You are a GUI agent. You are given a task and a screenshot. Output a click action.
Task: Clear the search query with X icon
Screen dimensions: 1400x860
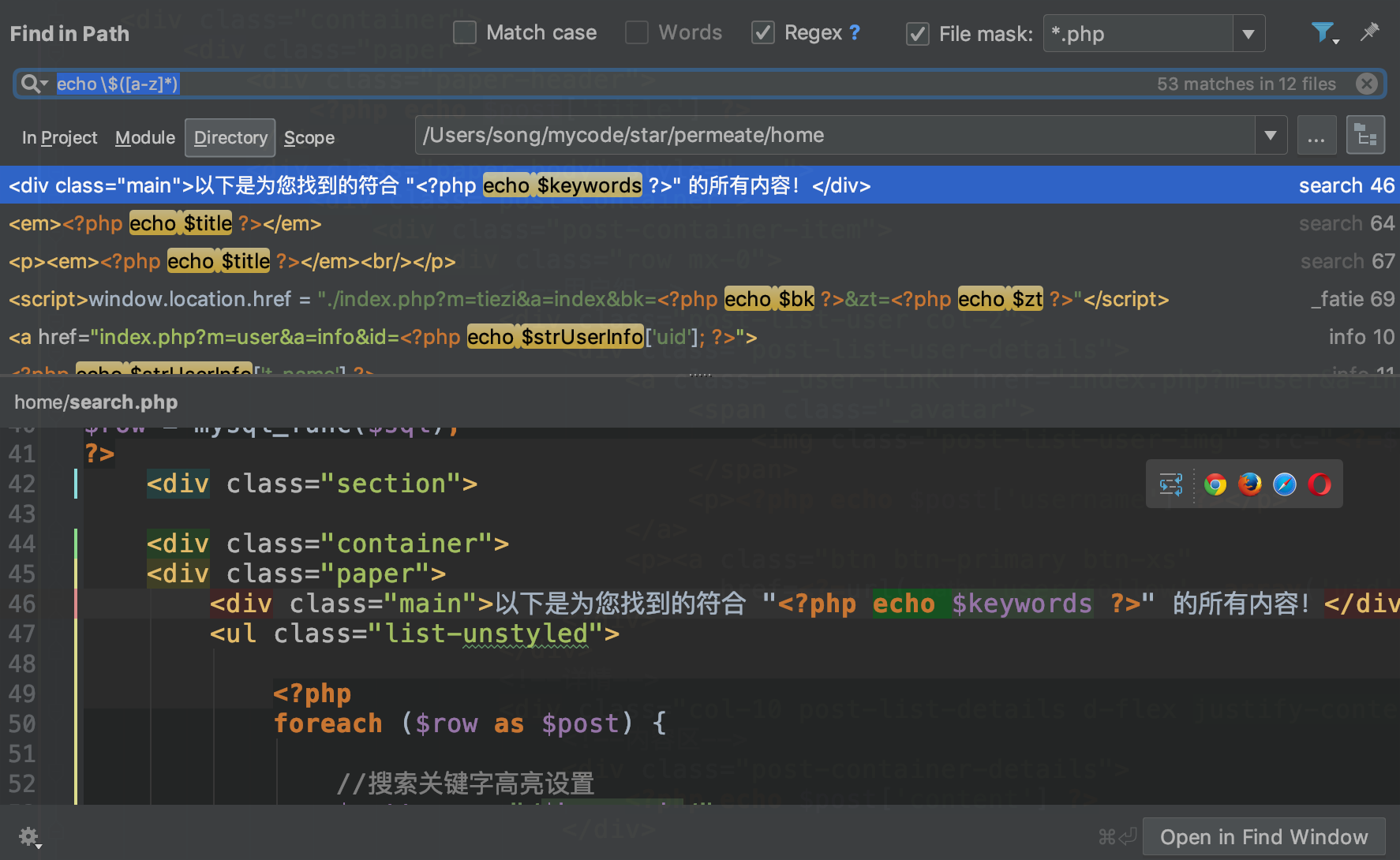coord(1367,84)
